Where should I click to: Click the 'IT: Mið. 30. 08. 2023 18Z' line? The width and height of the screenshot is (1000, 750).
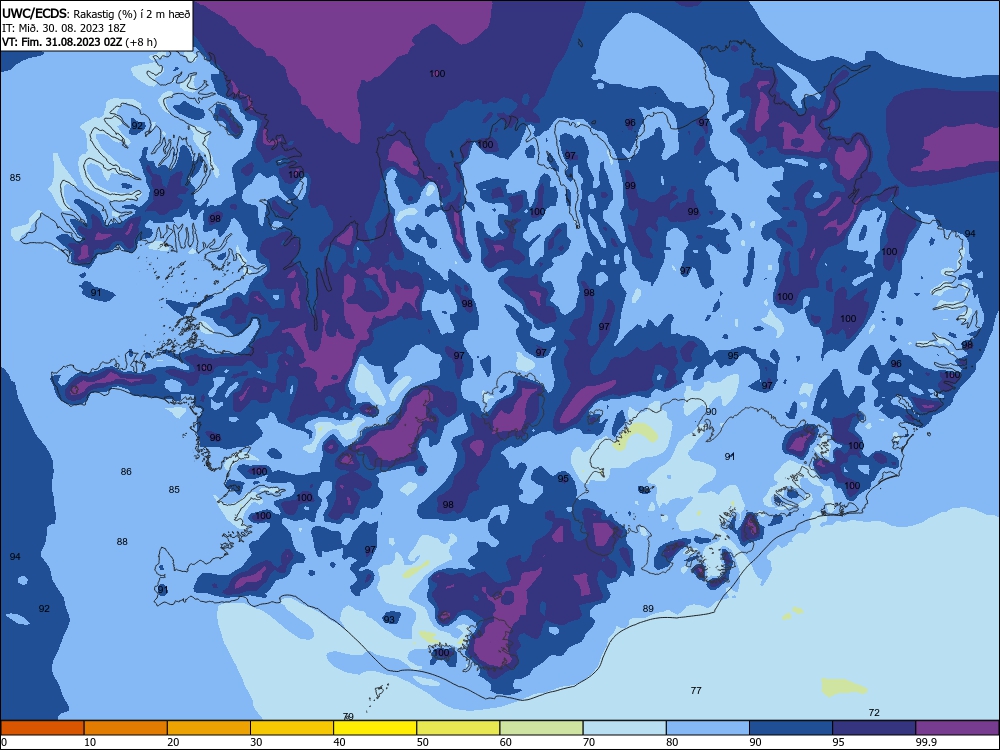tap(64, 28)
